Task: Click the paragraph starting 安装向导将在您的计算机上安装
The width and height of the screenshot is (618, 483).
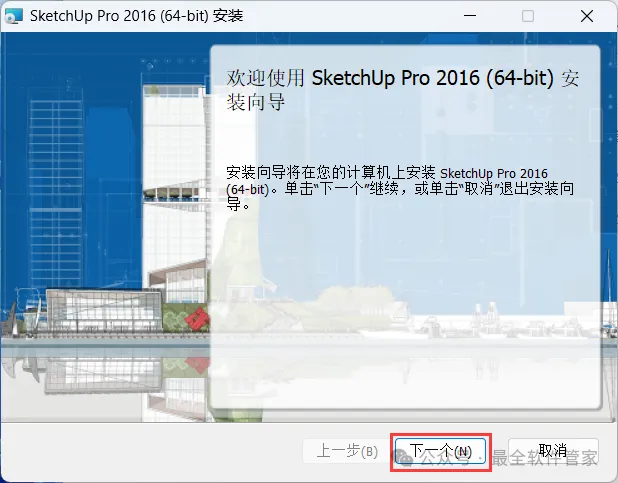Action: 400,188
